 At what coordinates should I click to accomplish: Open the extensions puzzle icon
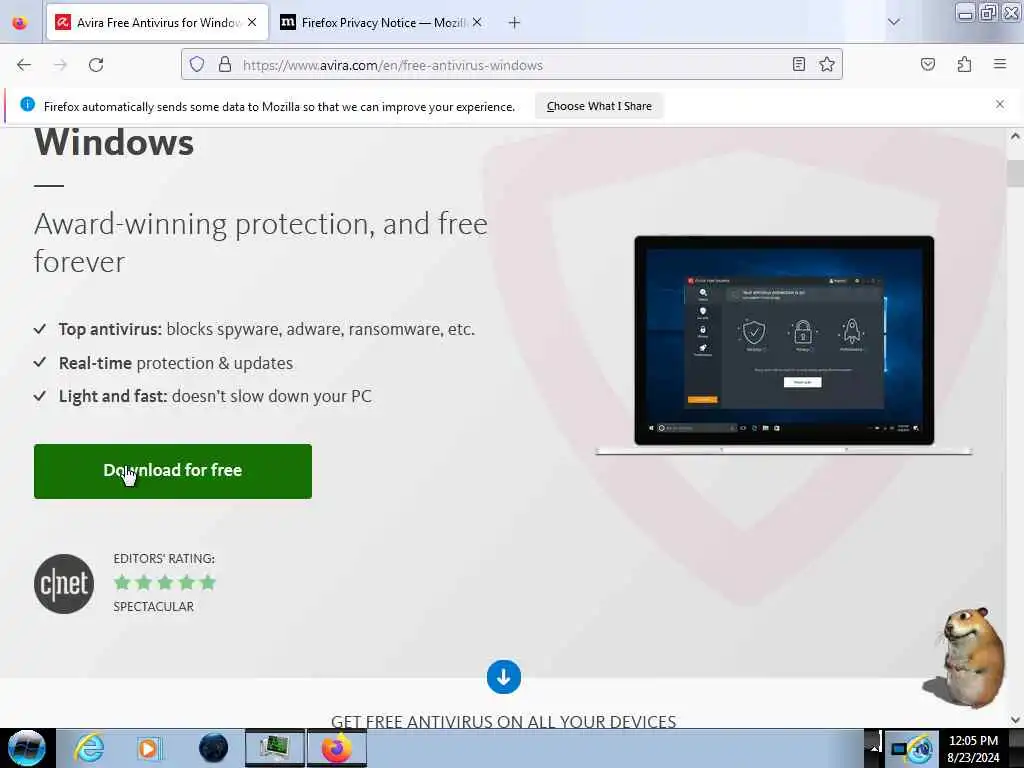(964, 64)
